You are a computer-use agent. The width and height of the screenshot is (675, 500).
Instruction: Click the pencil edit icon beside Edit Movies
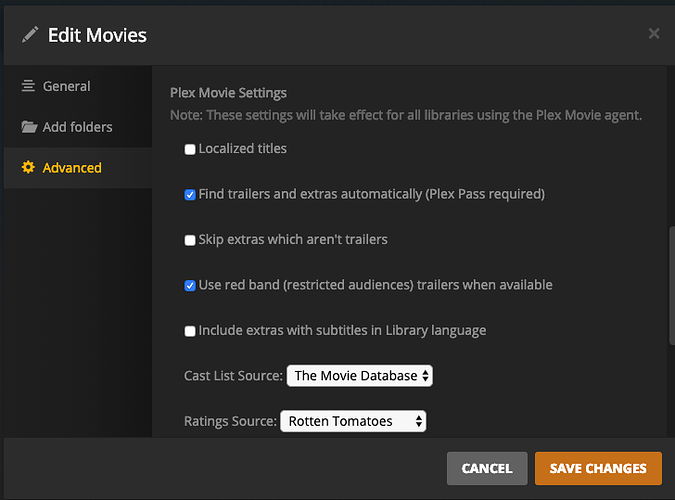click(30, 35)
